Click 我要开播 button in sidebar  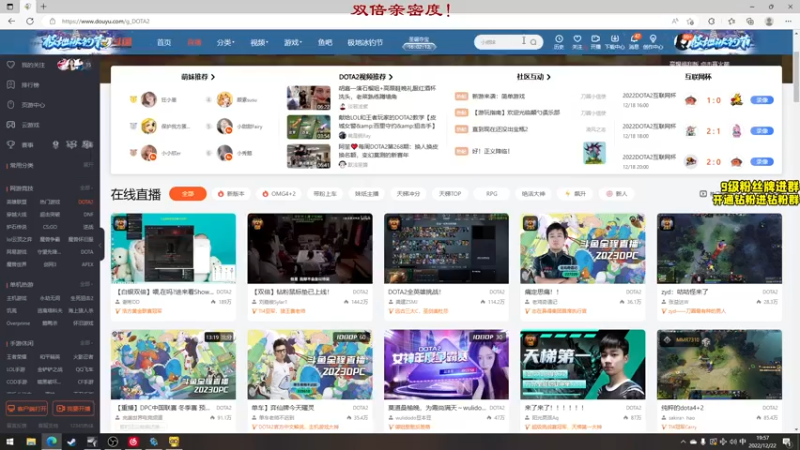coord(73,409)
